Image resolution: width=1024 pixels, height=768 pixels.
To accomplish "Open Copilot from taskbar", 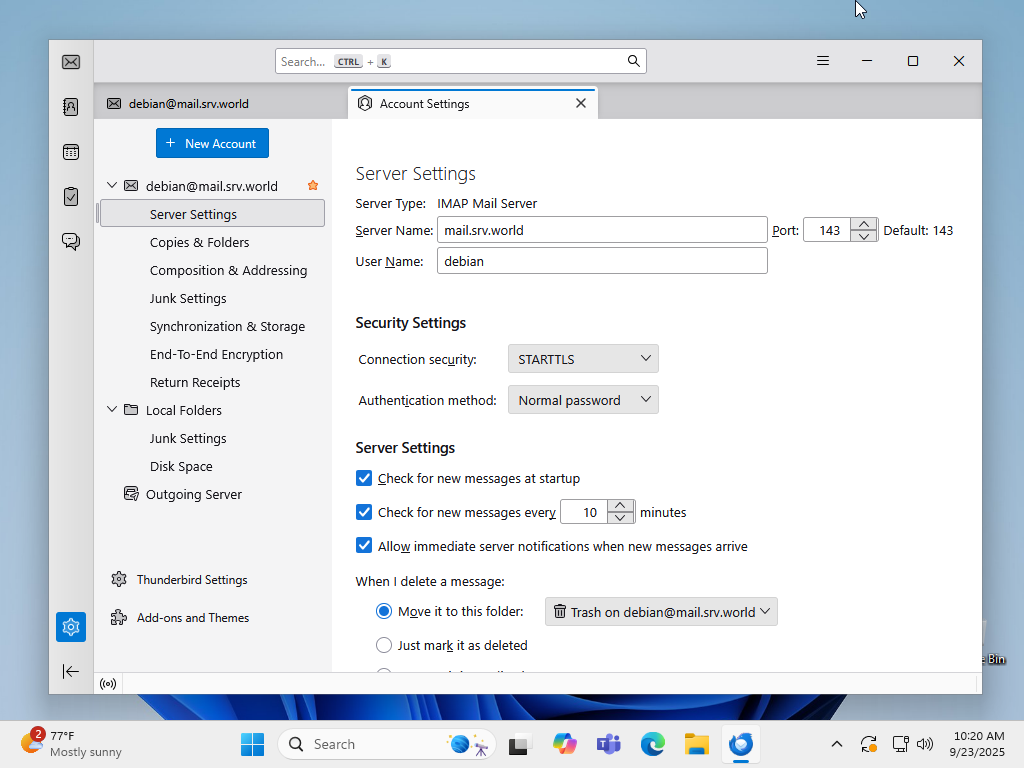I will coord(564,744).
